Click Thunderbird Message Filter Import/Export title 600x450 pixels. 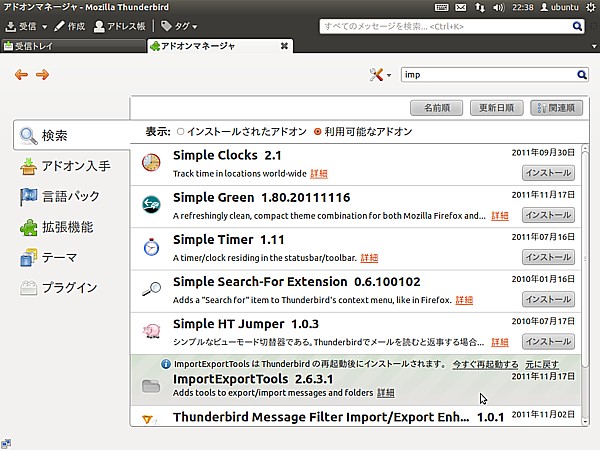coord(321,417)
